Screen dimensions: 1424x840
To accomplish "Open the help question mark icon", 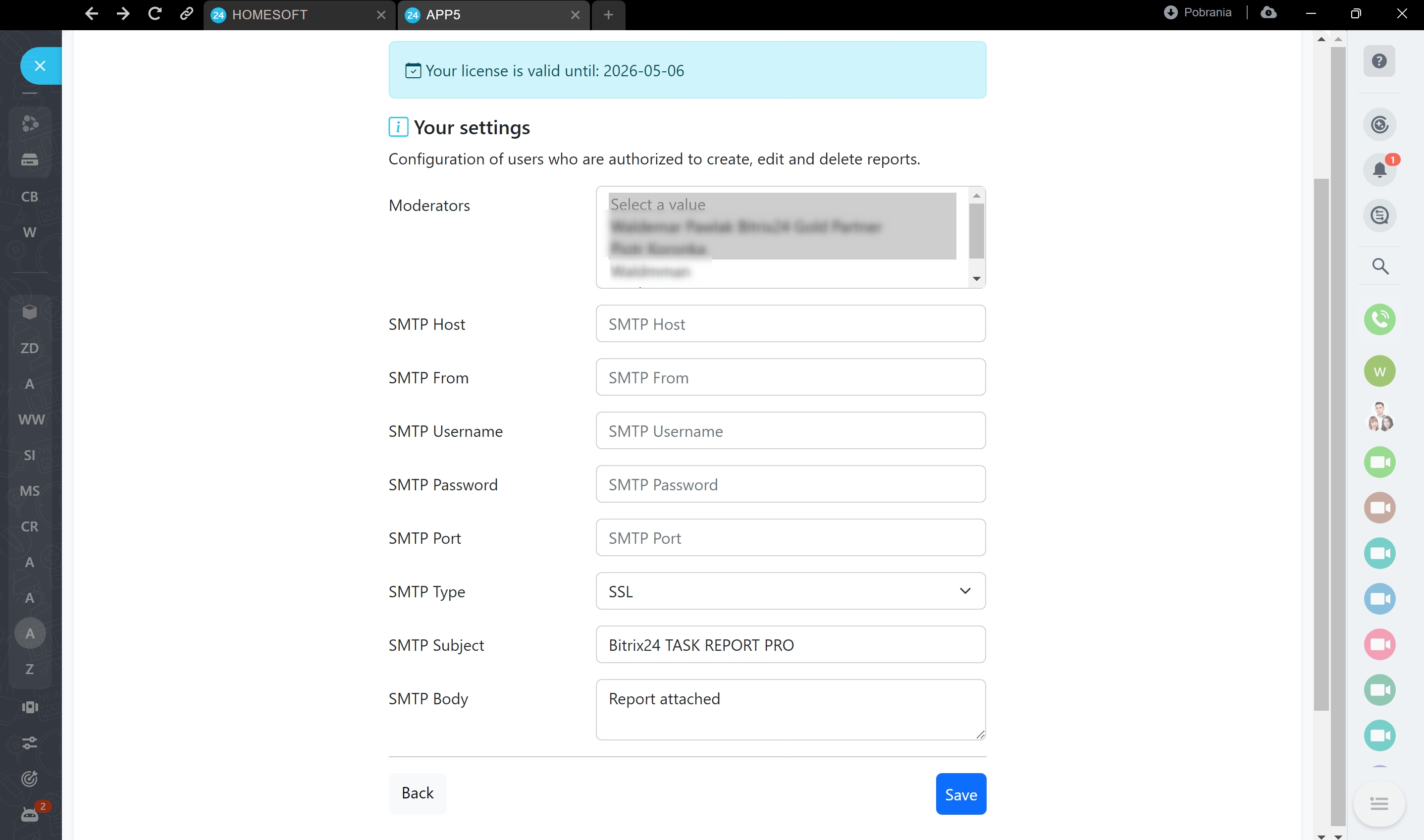I will click(x=1379, y=61).
